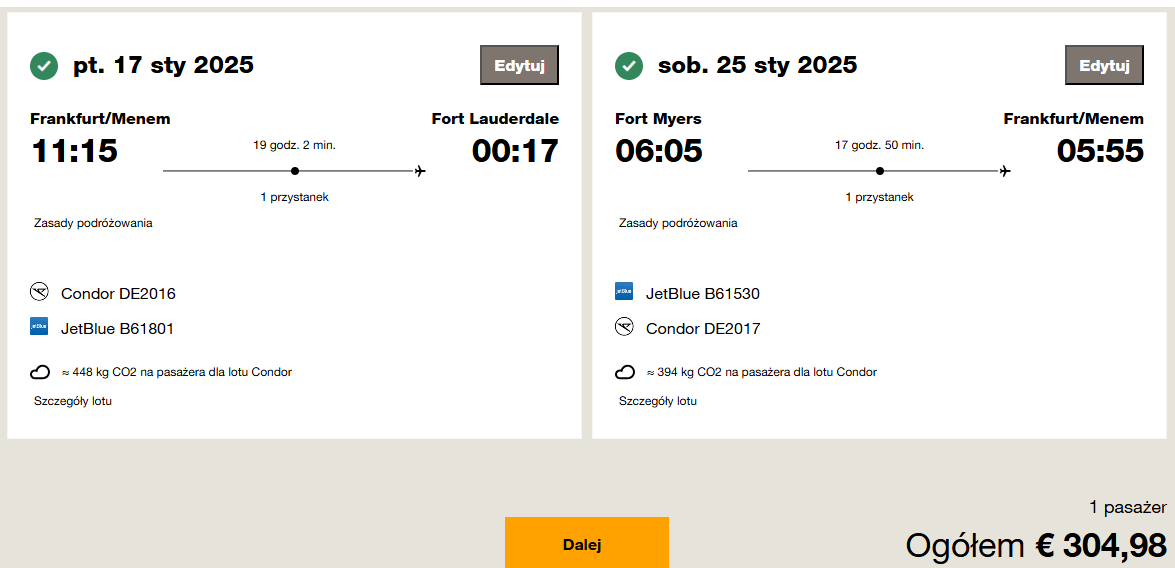Screen dimensions: 1175x568
Task: Click airplane icon on return flight line
Action: pyautogui.click(x=1005, y=171)
